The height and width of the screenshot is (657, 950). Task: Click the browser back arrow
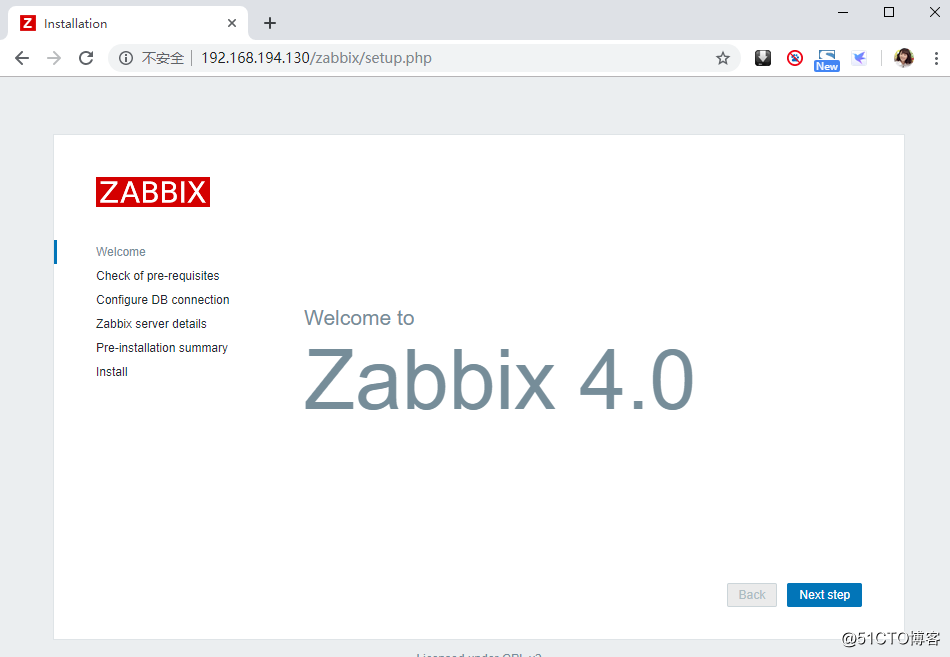[x=22, y=58]
